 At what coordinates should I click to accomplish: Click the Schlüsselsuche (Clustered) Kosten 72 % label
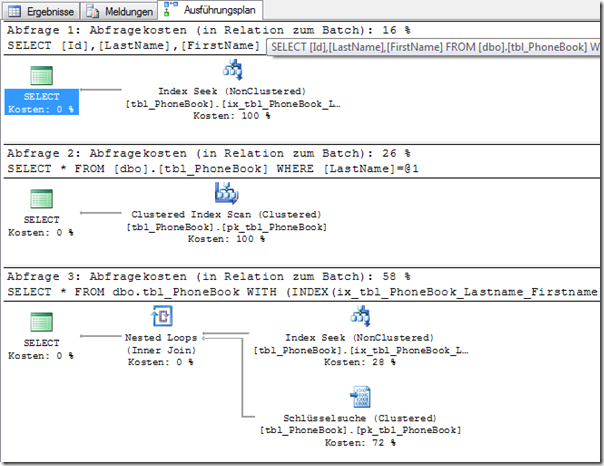pos(360,431)
